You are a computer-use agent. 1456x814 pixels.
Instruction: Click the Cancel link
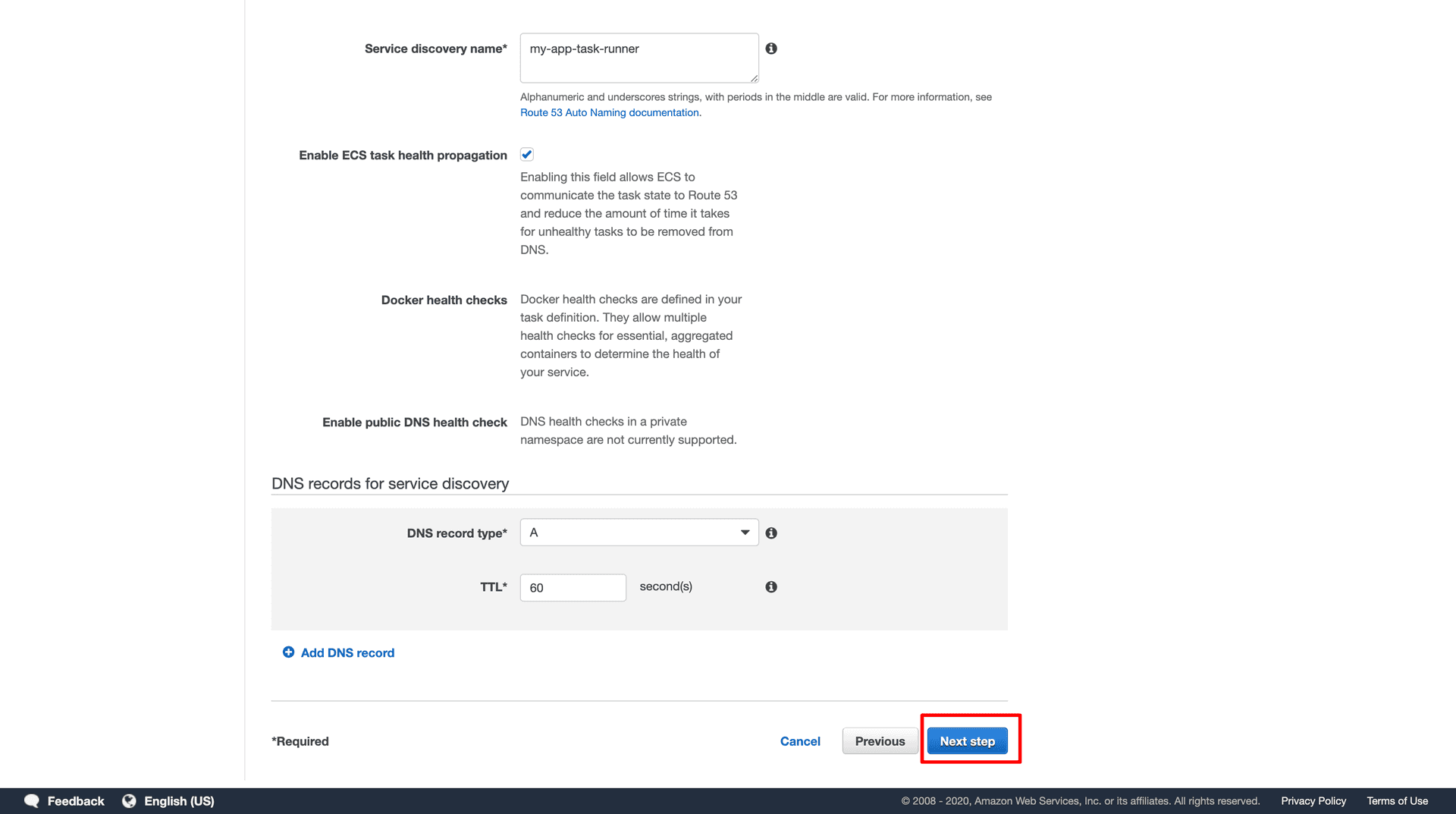(800, 741)
